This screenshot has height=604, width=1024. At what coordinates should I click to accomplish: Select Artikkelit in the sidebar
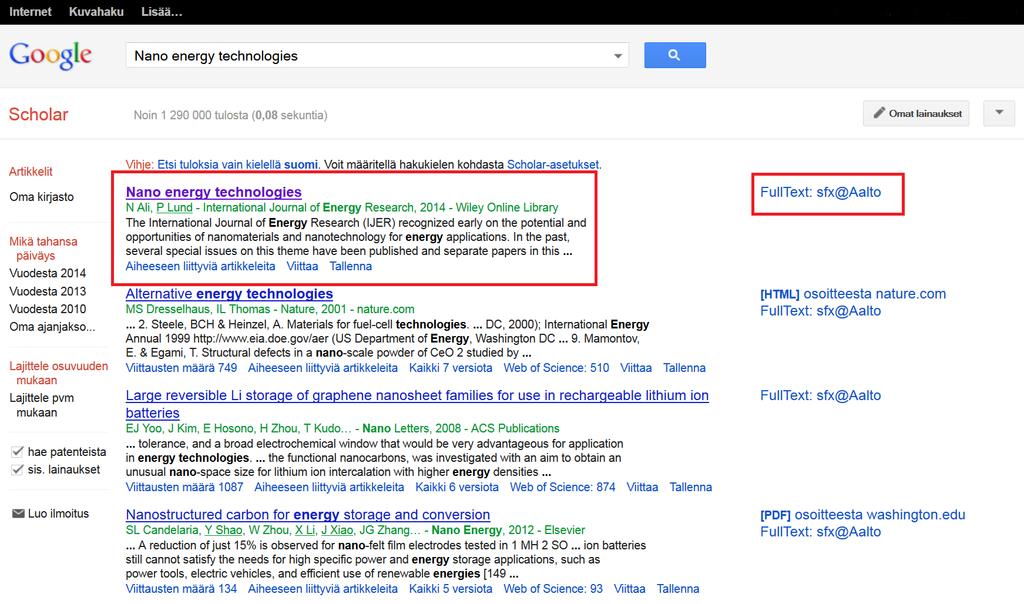[x=31, y=171]
